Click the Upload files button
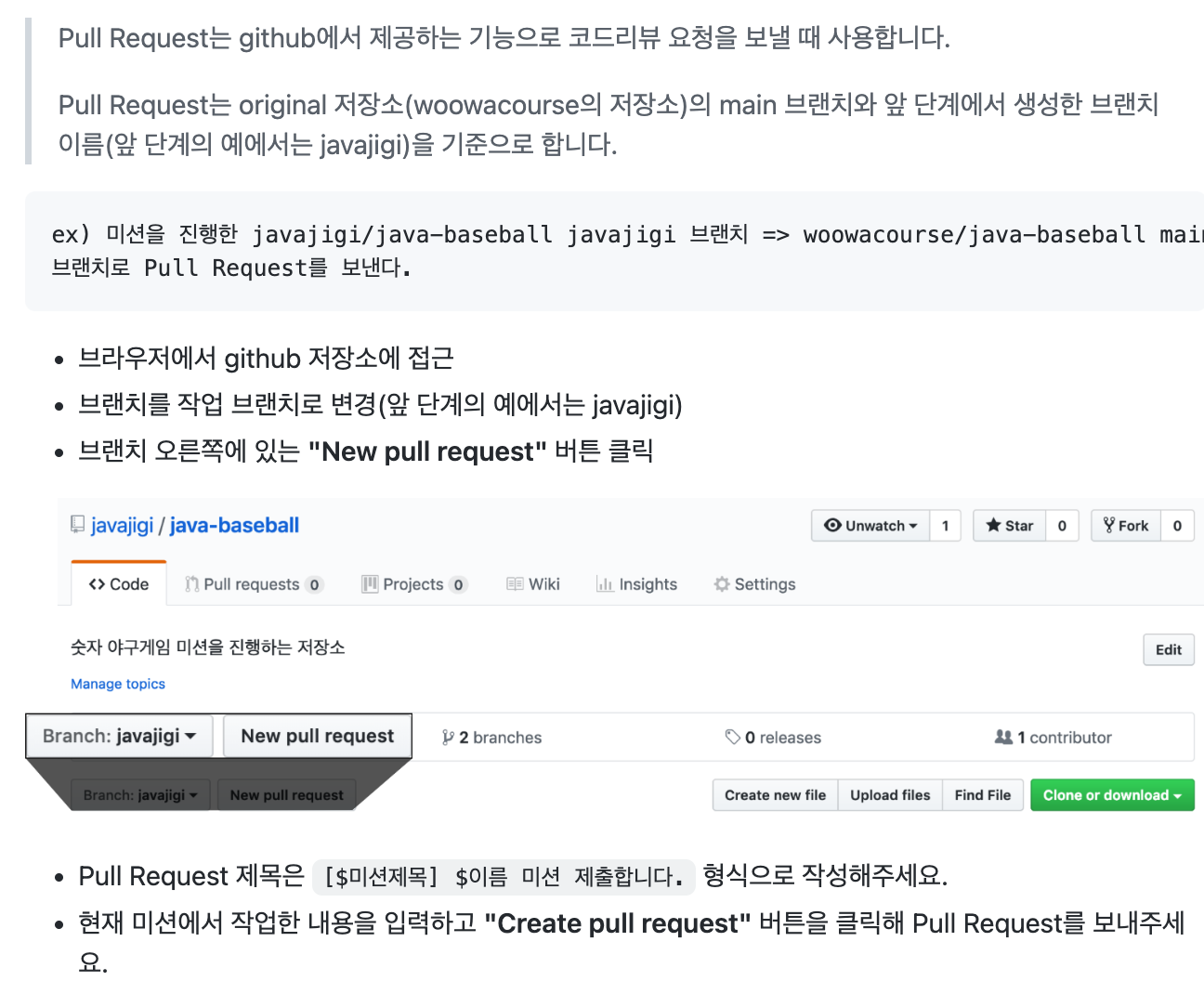Viewport: 1204px width, 994px height. tap(890, 795)
